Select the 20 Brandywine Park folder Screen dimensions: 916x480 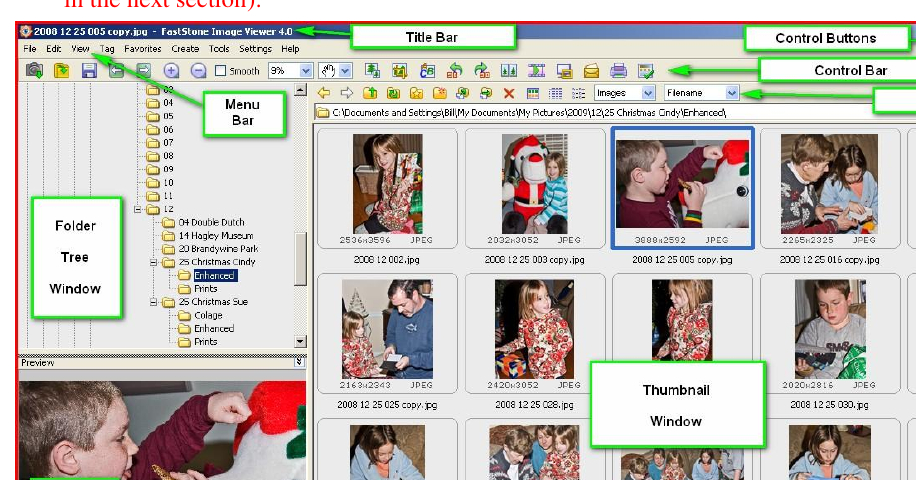click(x=218, y=249)
